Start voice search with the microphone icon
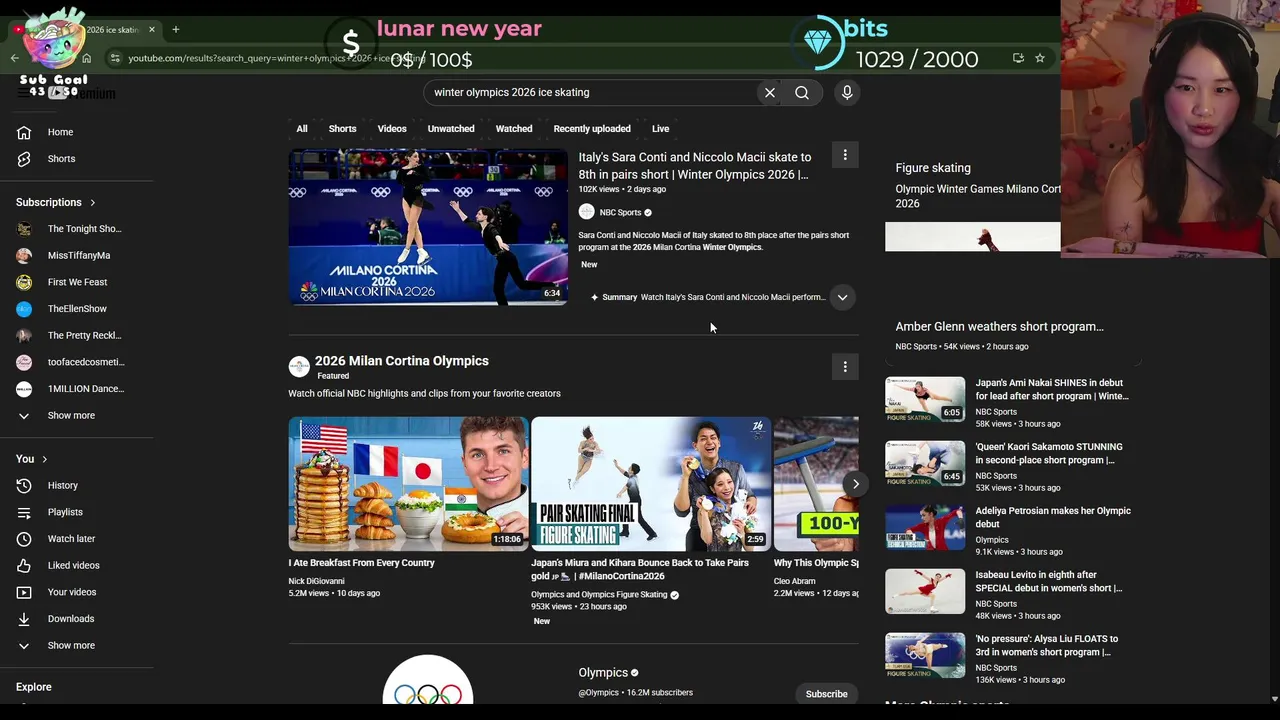This screenshot has height=720, width=1280. [847, 92]
